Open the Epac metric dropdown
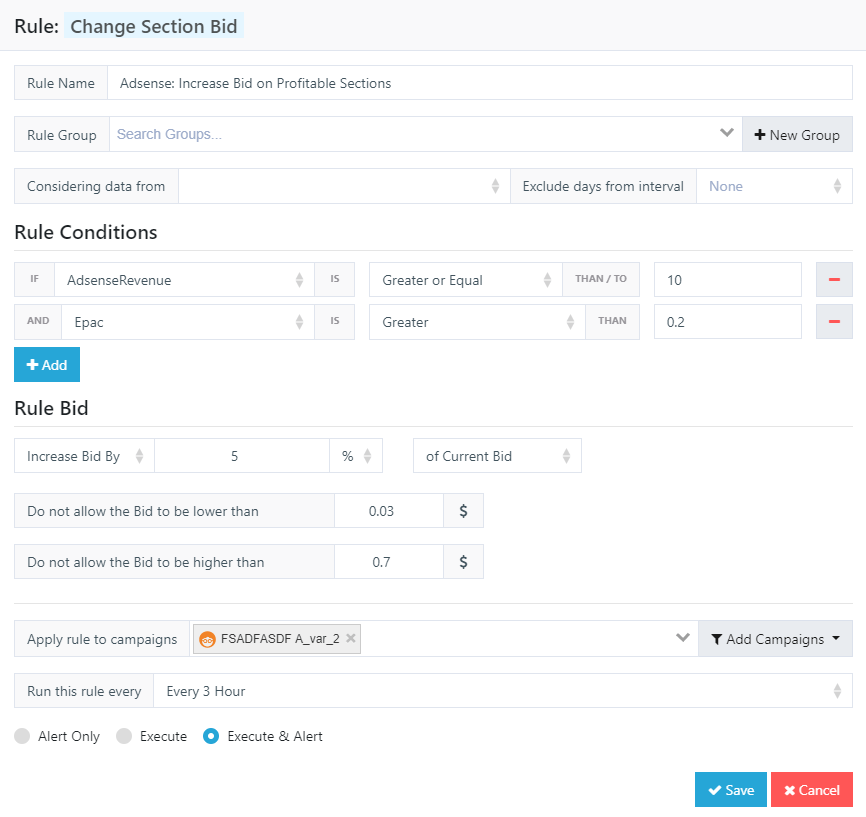 tap(187, 321)
